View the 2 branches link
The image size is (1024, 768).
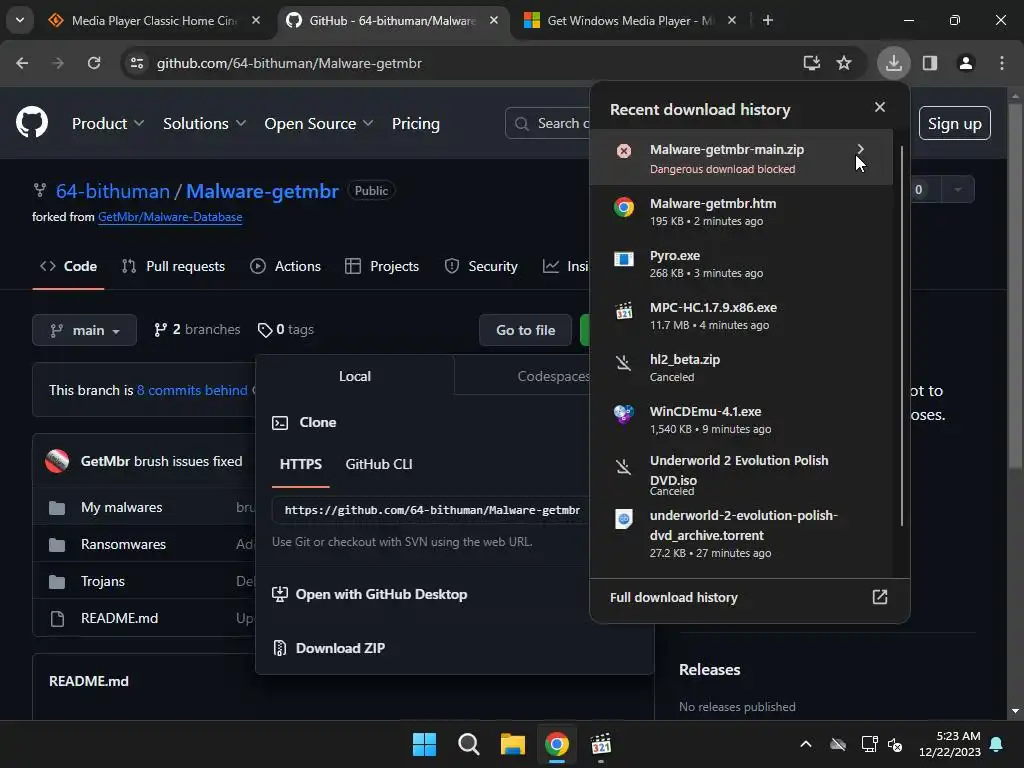pos(197,329)
